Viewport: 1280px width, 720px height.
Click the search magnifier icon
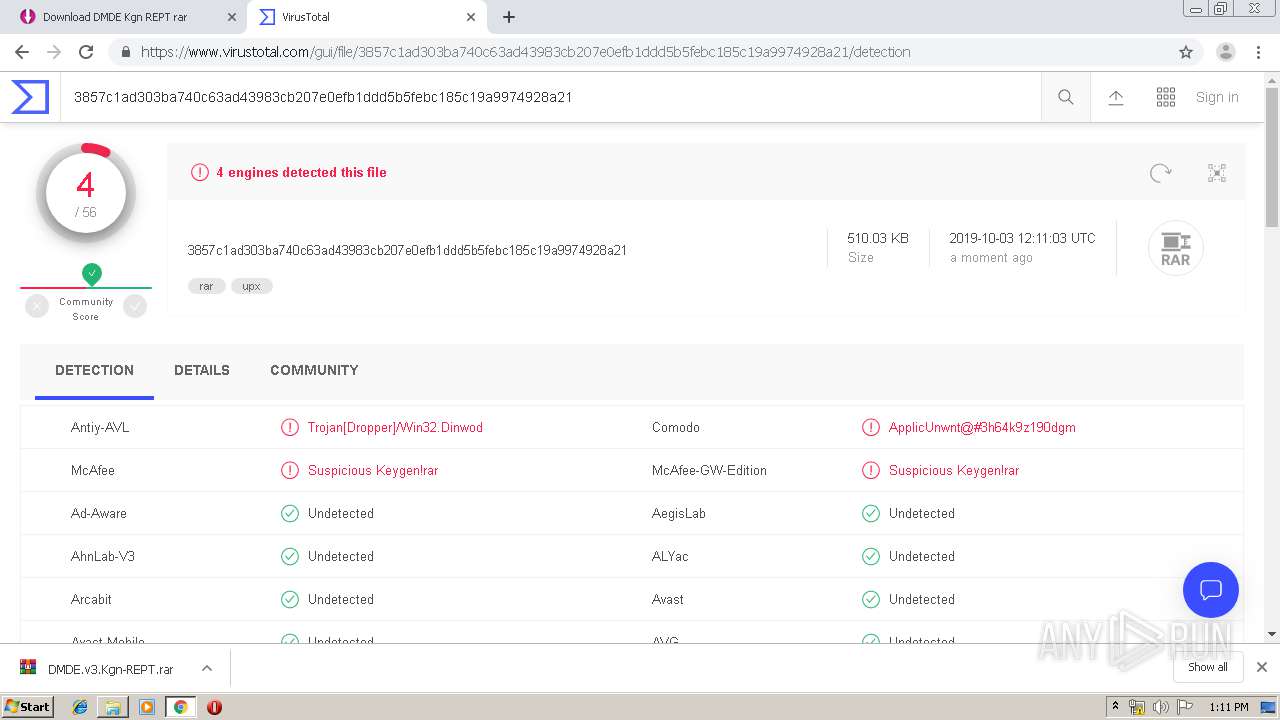[1066, 97]
